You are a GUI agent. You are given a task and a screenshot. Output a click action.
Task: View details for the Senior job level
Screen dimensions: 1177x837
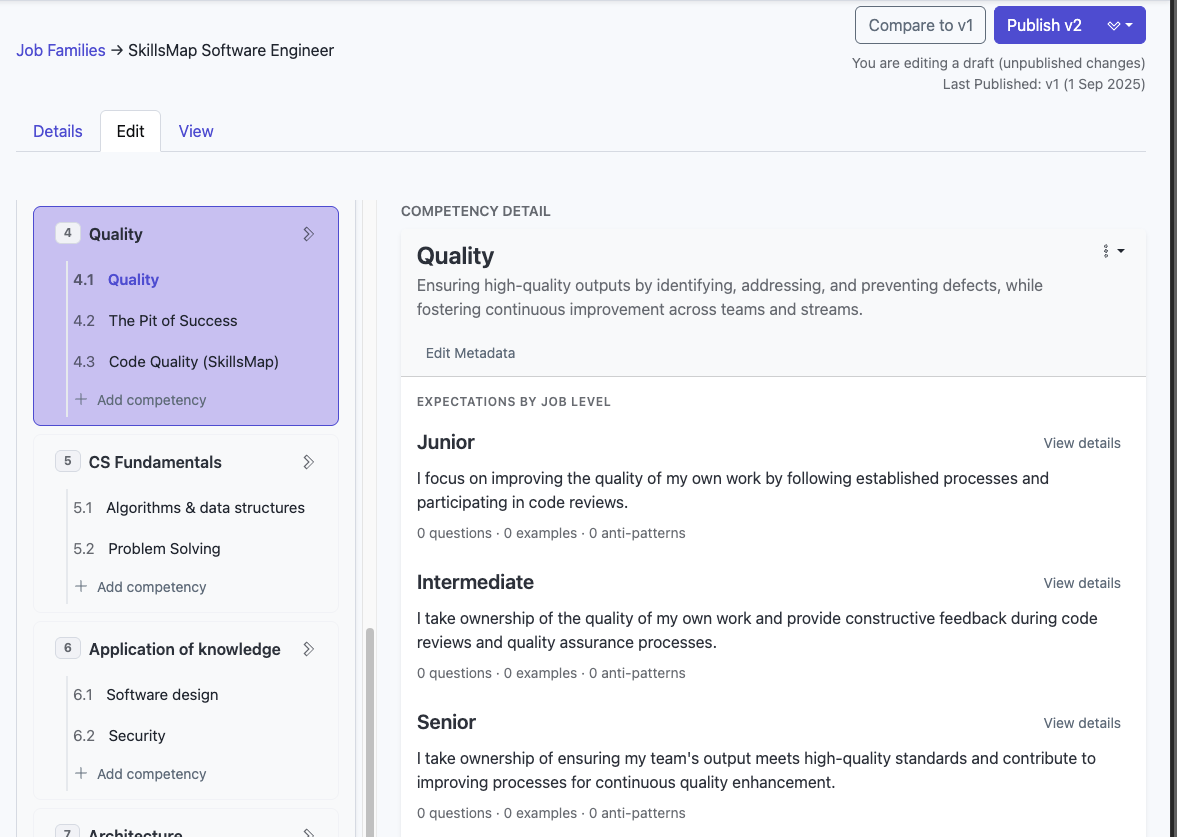(x=1082, y=723)
